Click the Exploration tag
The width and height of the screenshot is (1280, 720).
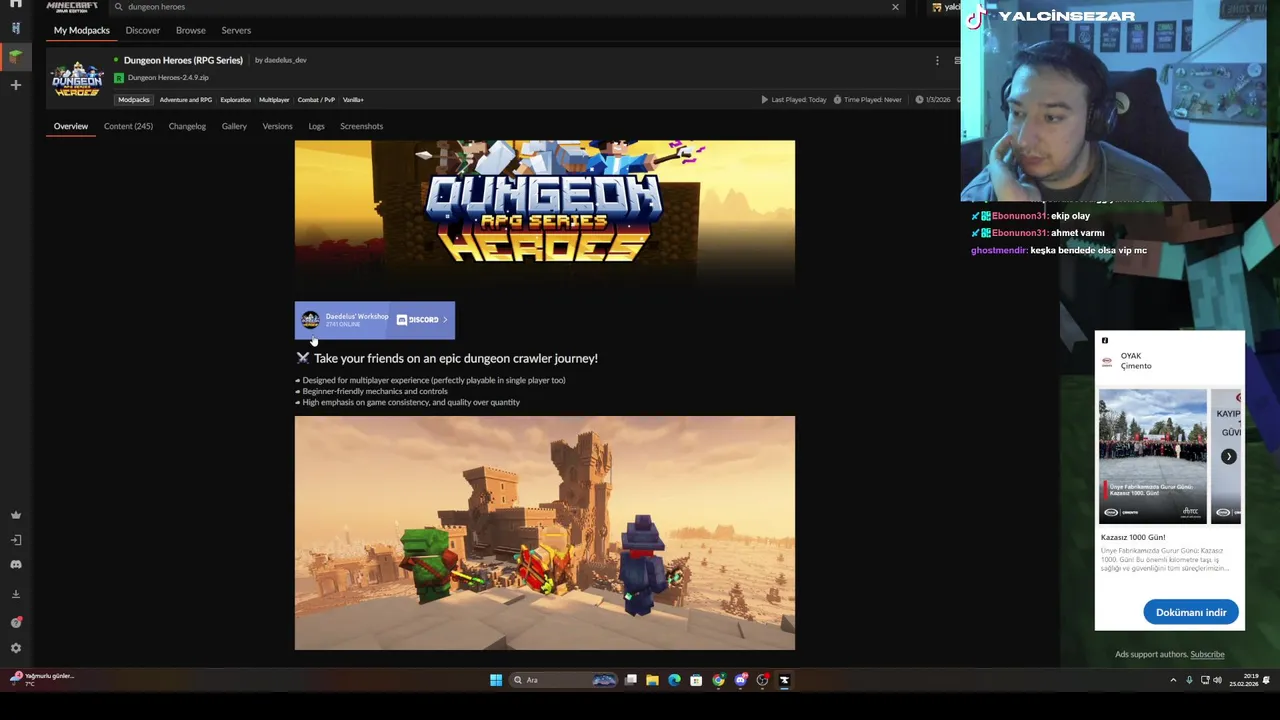[235, 100]
